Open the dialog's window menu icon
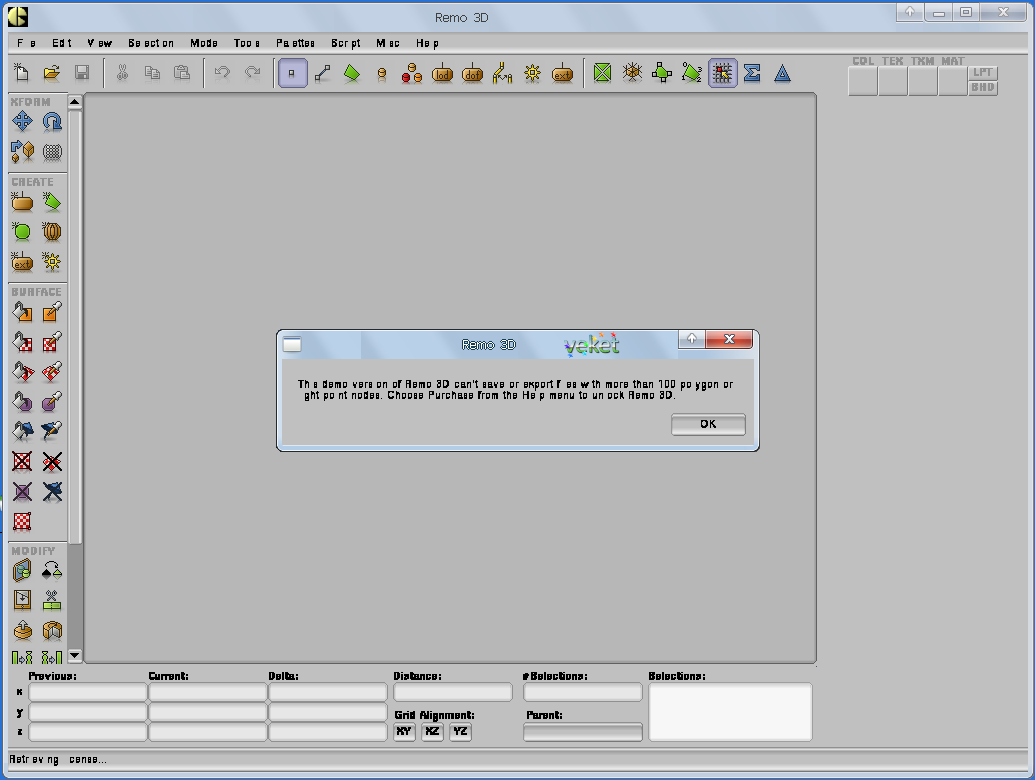Viewport: 1035px width, 780px height. pyautogui.click(x=292, y=344)
